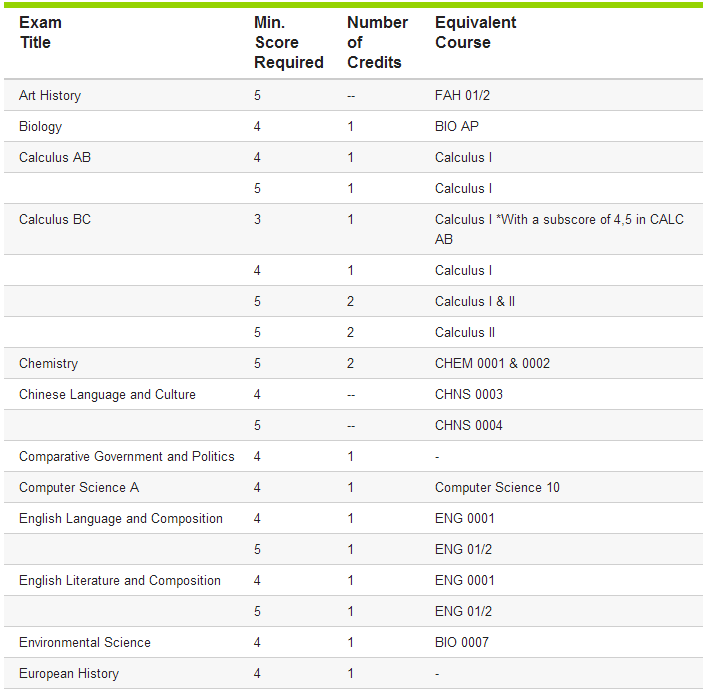
Task: Click the Equivalent Course column header
Action: point(475,32)
